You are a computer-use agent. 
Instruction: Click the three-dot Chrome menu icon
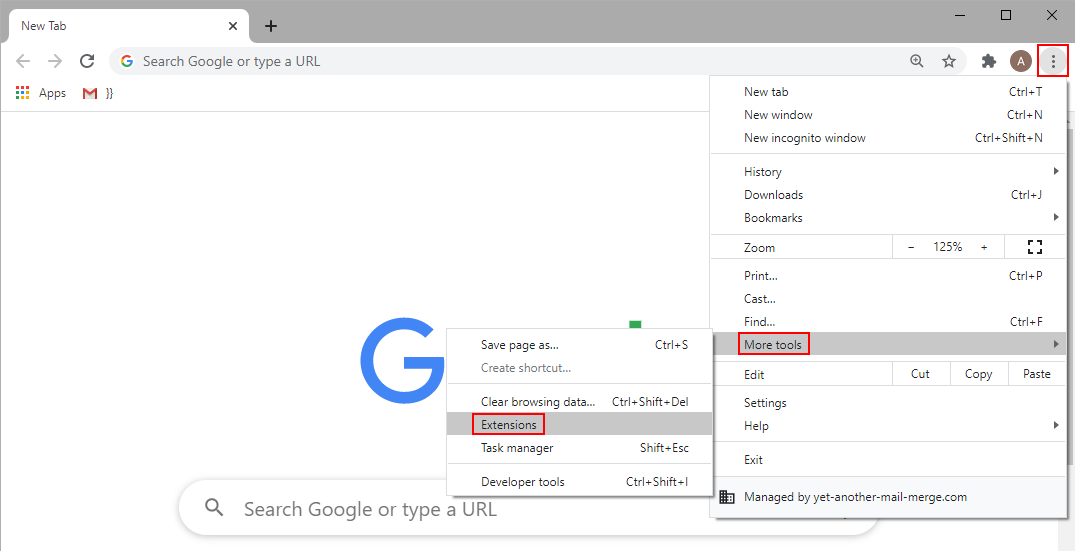(1053, 61)
